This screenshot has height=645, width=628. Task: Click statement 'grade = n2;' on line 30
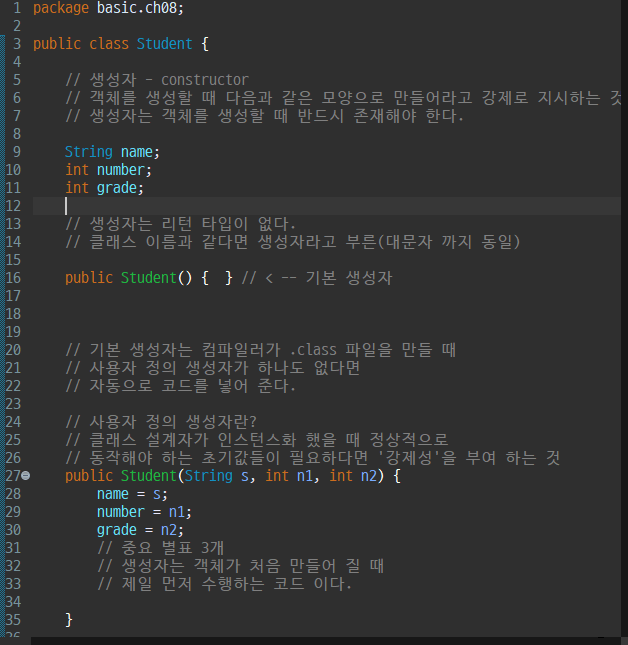(x=140, y=530)
